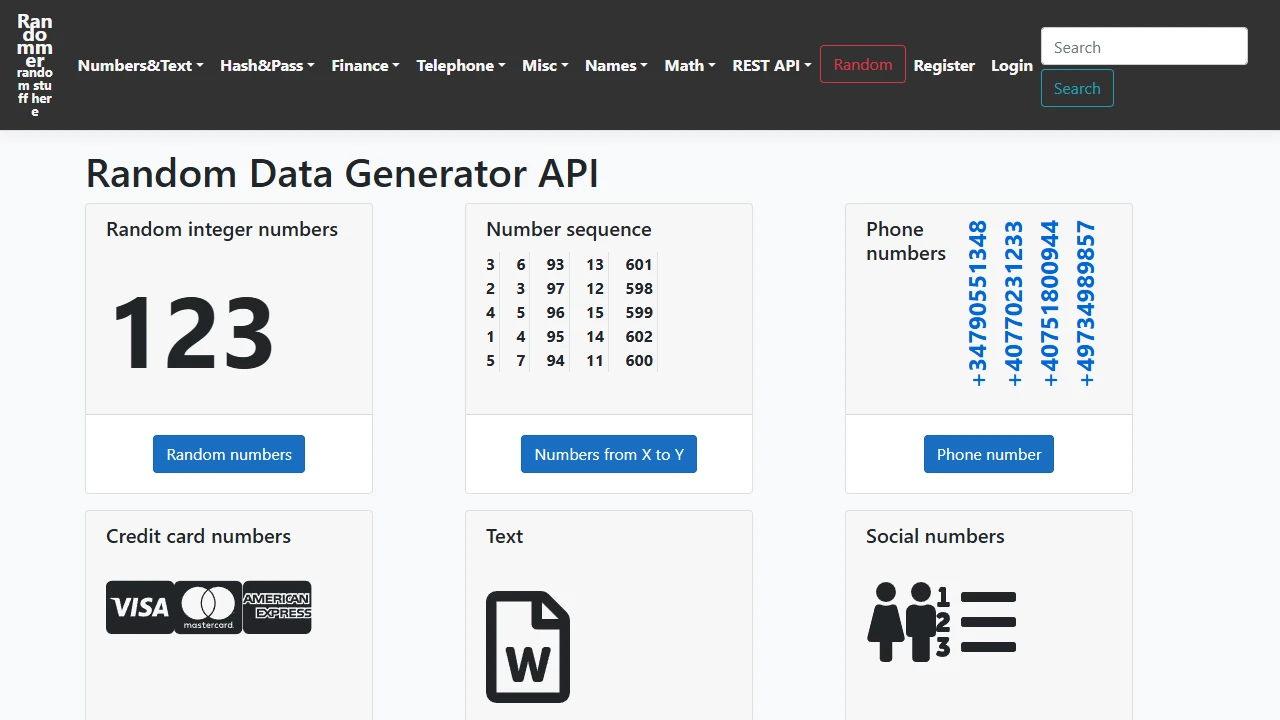The height and width of the screenshot is (720, 1280).
Task: Click the Visa card icon
Action: pos(139,607)
